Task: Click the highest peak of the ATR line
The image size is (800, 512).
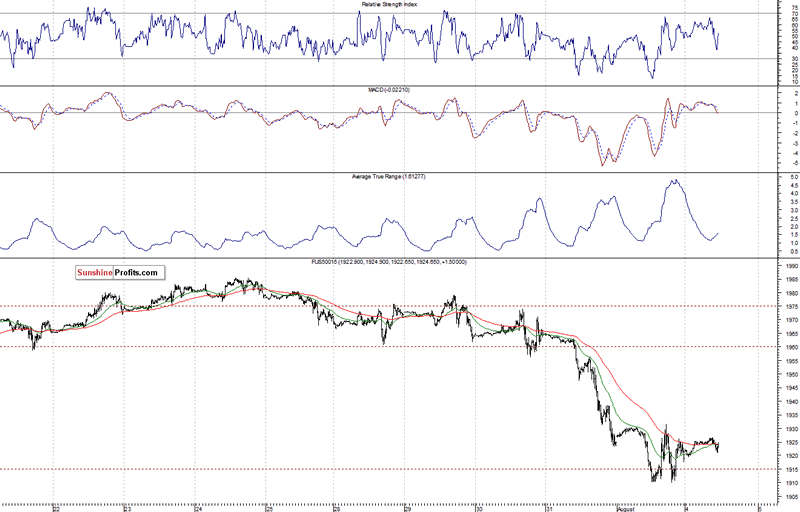Action: pos(675,181)
